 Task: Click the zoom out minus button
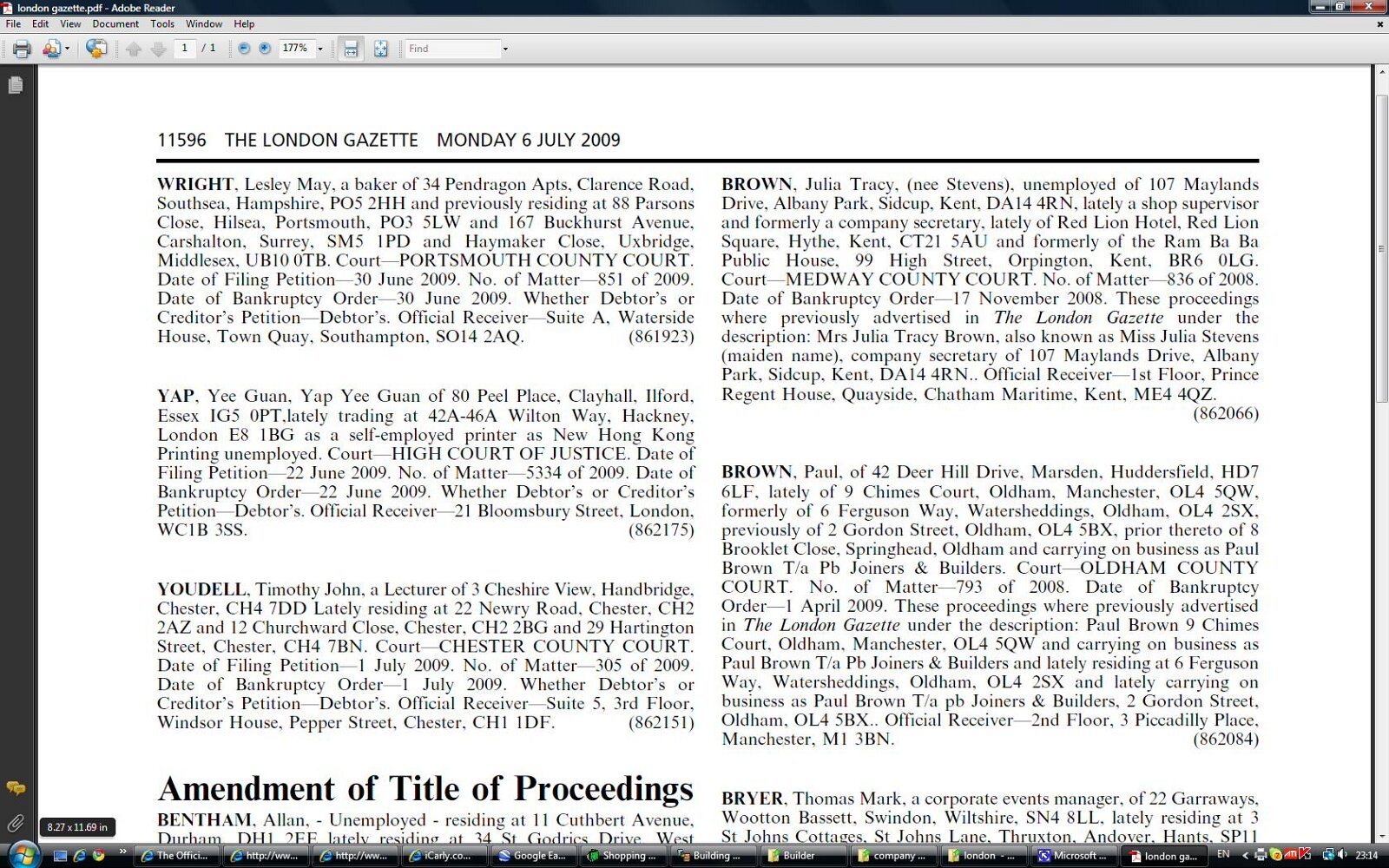point(244,49)
